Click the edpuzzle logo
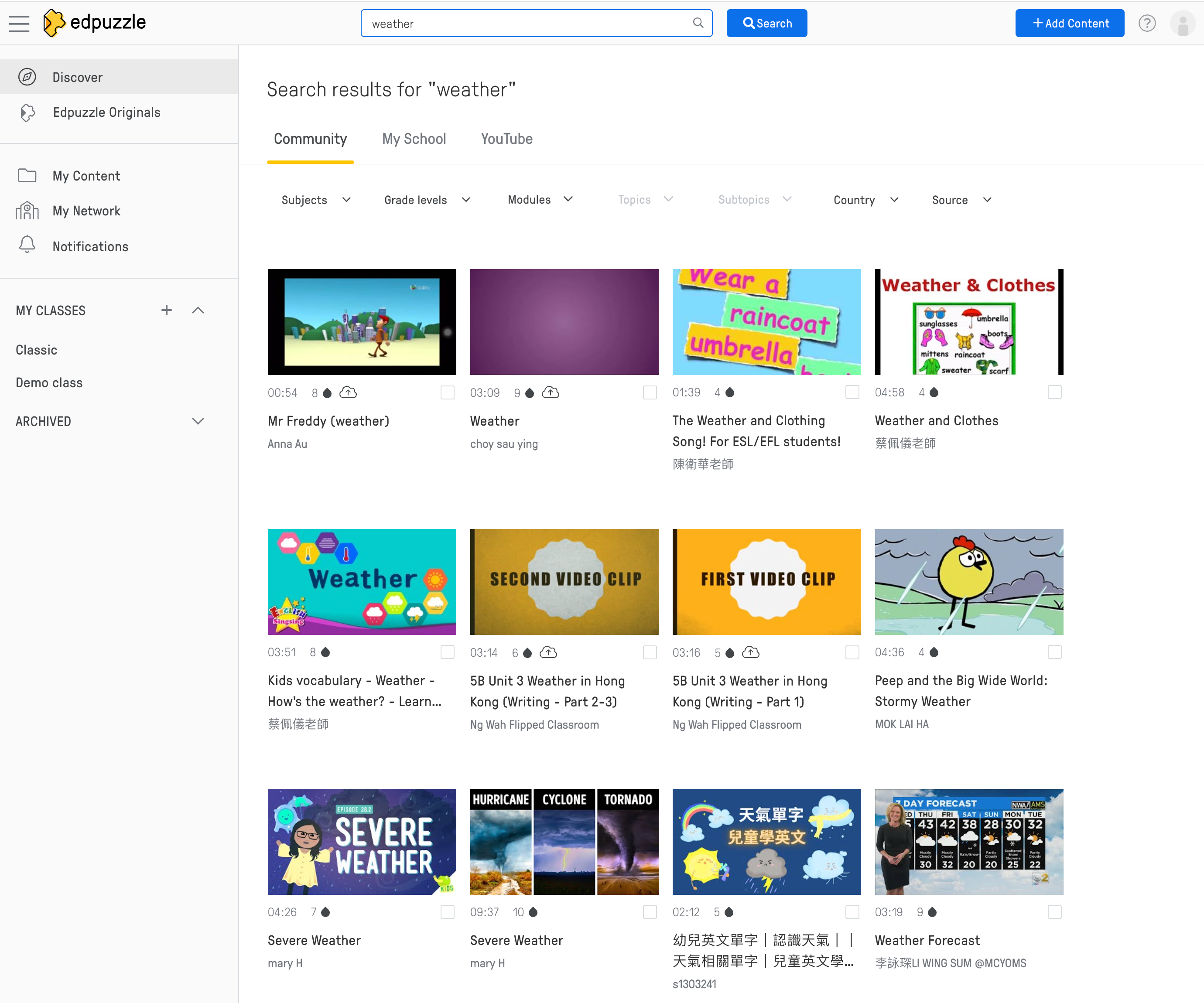Viewport: 1204px width, 1003px height. tap(95, 23)
